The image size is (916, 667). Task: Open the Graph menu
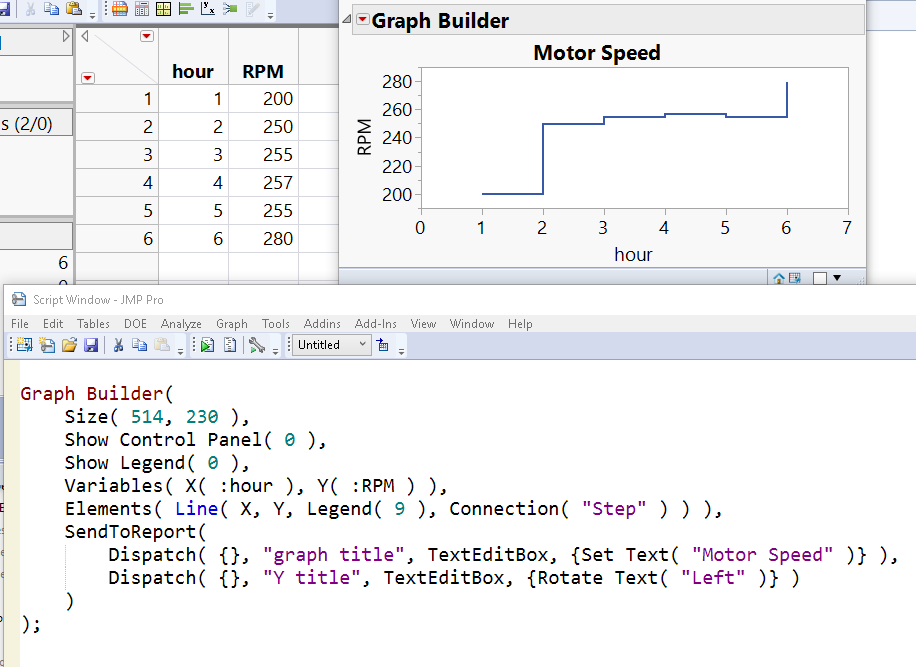pos(232,324)
